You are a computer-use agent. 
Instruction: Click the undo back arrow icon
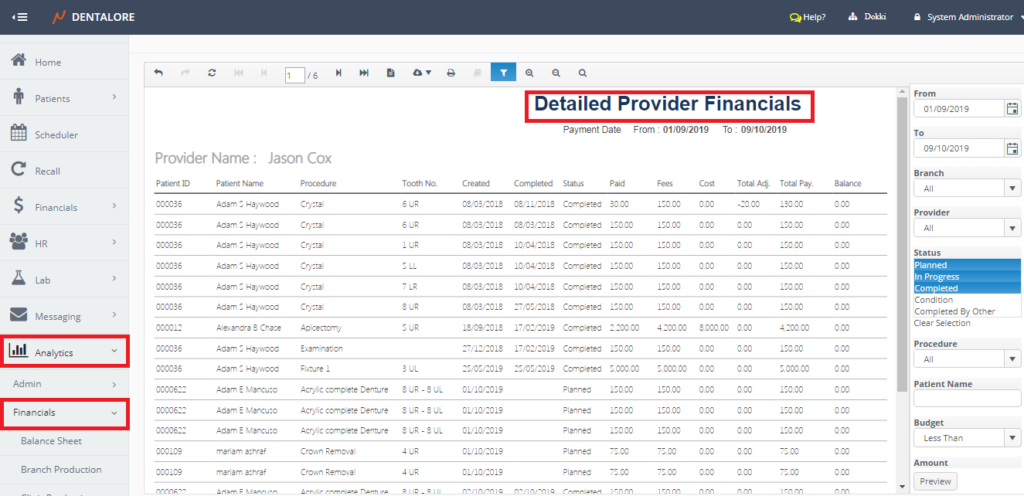(x=159, y=73)
